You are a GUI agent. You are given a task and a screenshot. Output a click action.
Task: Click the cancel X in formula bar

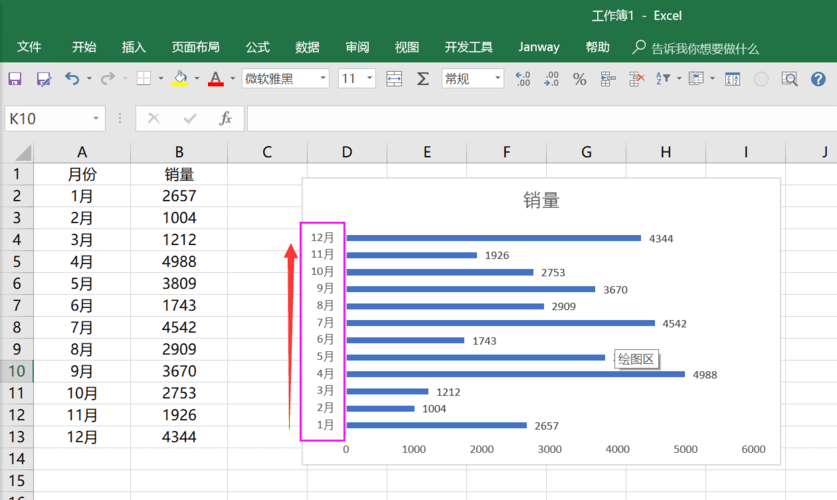(x=154, y=118)
